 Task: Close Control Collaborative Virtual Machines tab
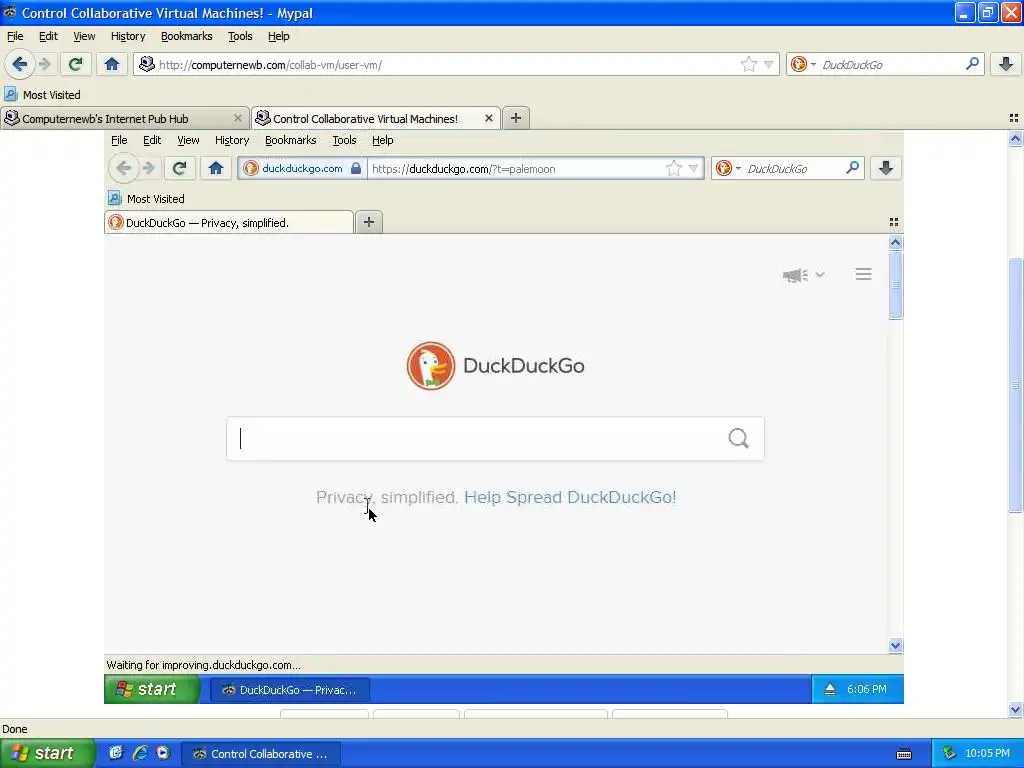[488, 118]
